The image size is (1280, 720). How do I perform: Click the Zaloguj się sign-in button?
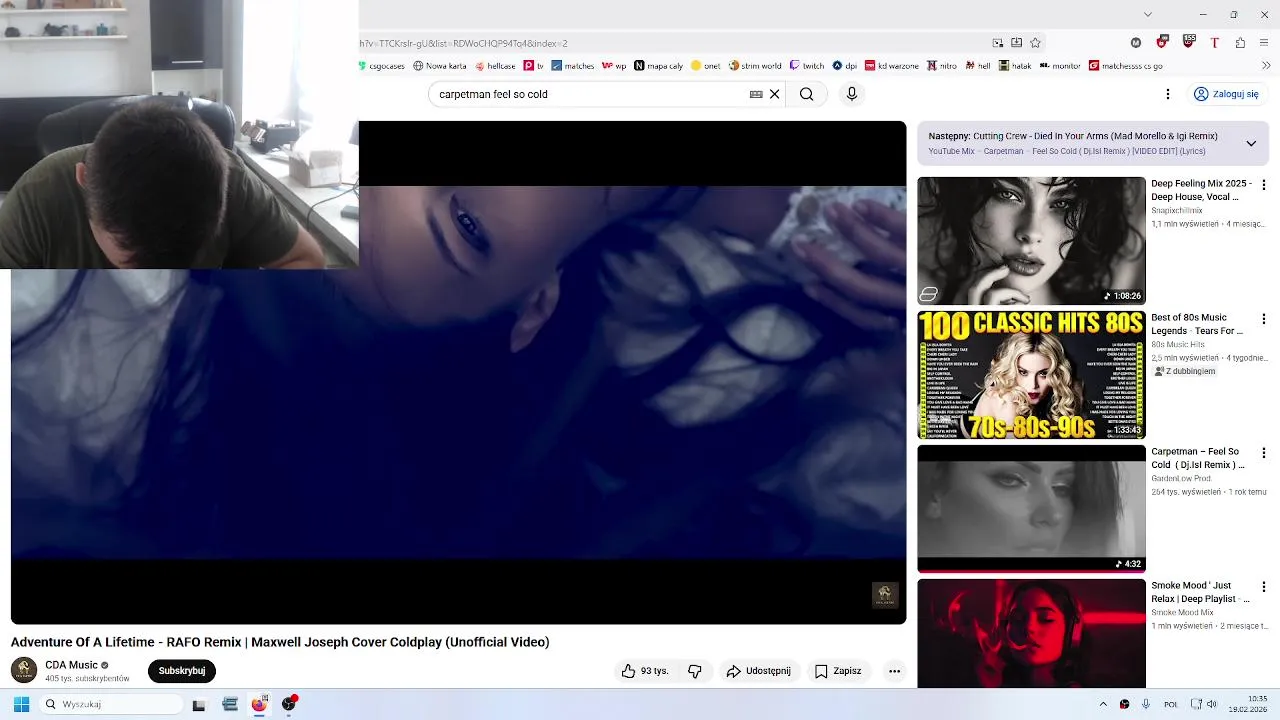[1226, 94]
